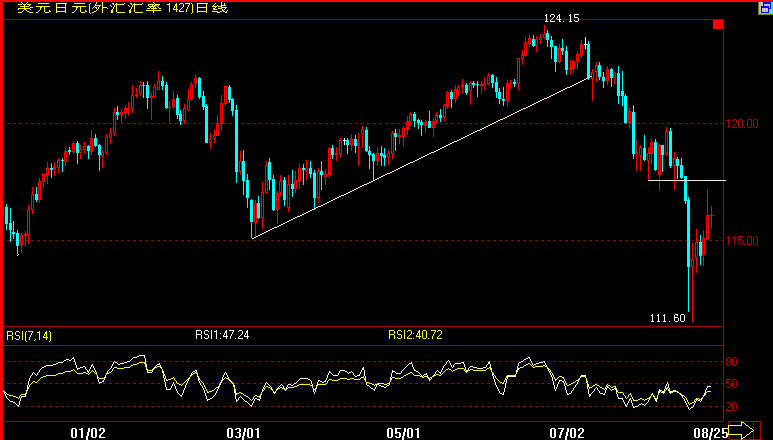The height and width of the screenshot is (440, 773).
Task: Click the small red box beside yellow arrow
Action: pos(759,431)
